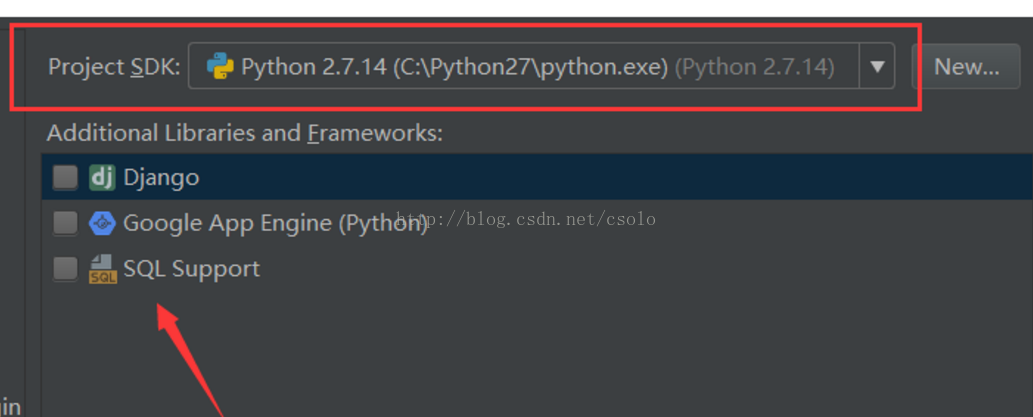Enable the Django checkbox
1033x417 pixels.
click(65, 178)
